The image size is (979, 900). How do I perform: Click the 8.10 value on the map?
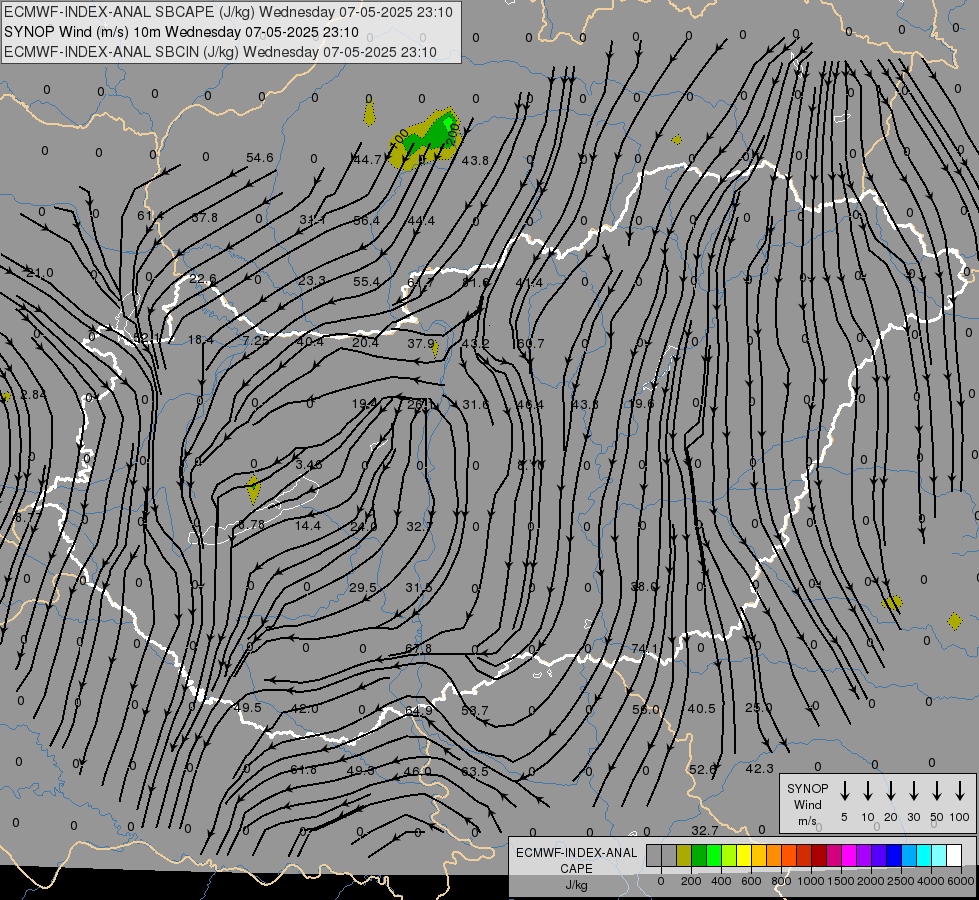(531, 465)
